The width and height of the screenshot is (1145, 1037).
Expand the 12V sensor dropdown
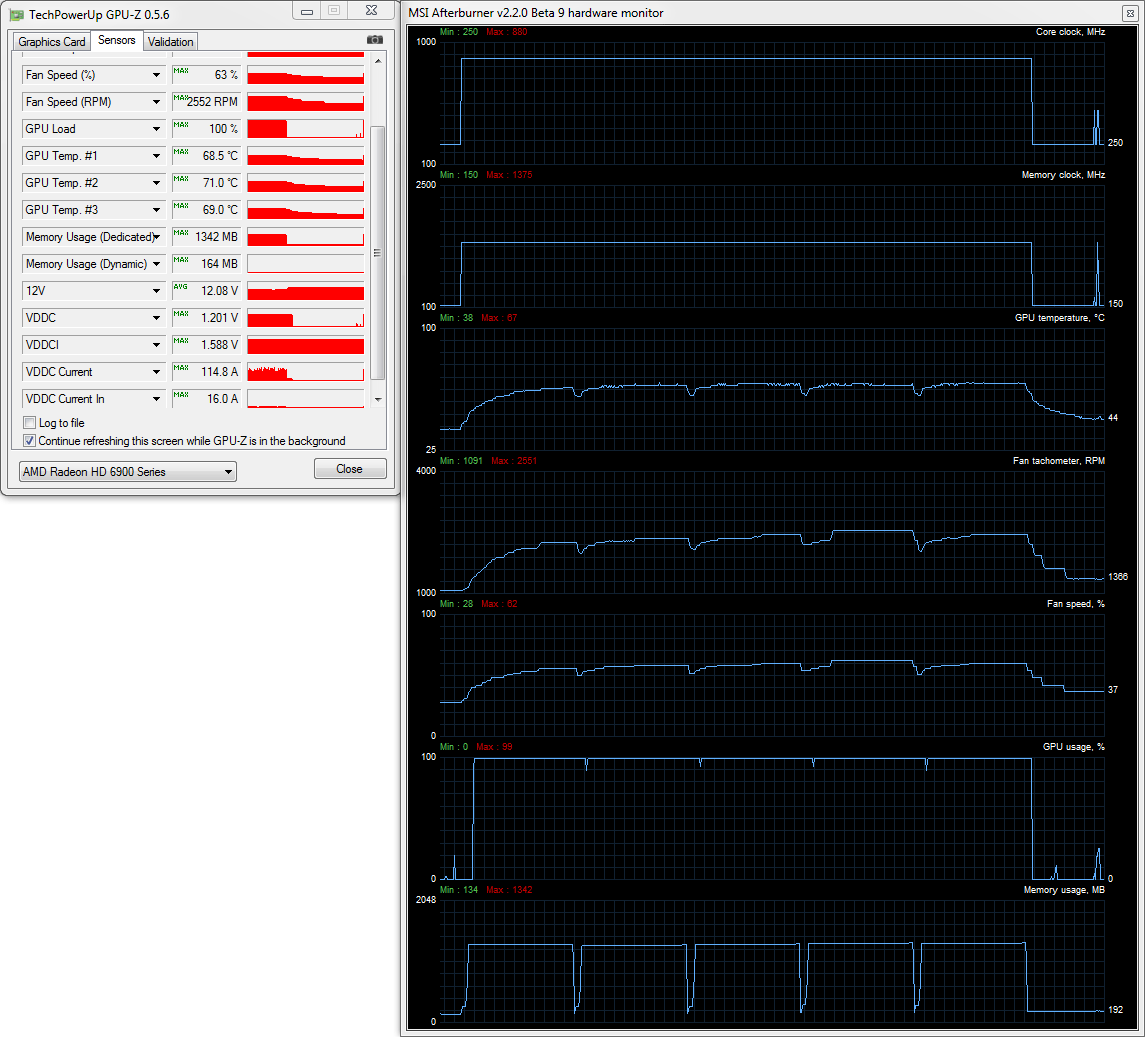(x=156, y=291)
